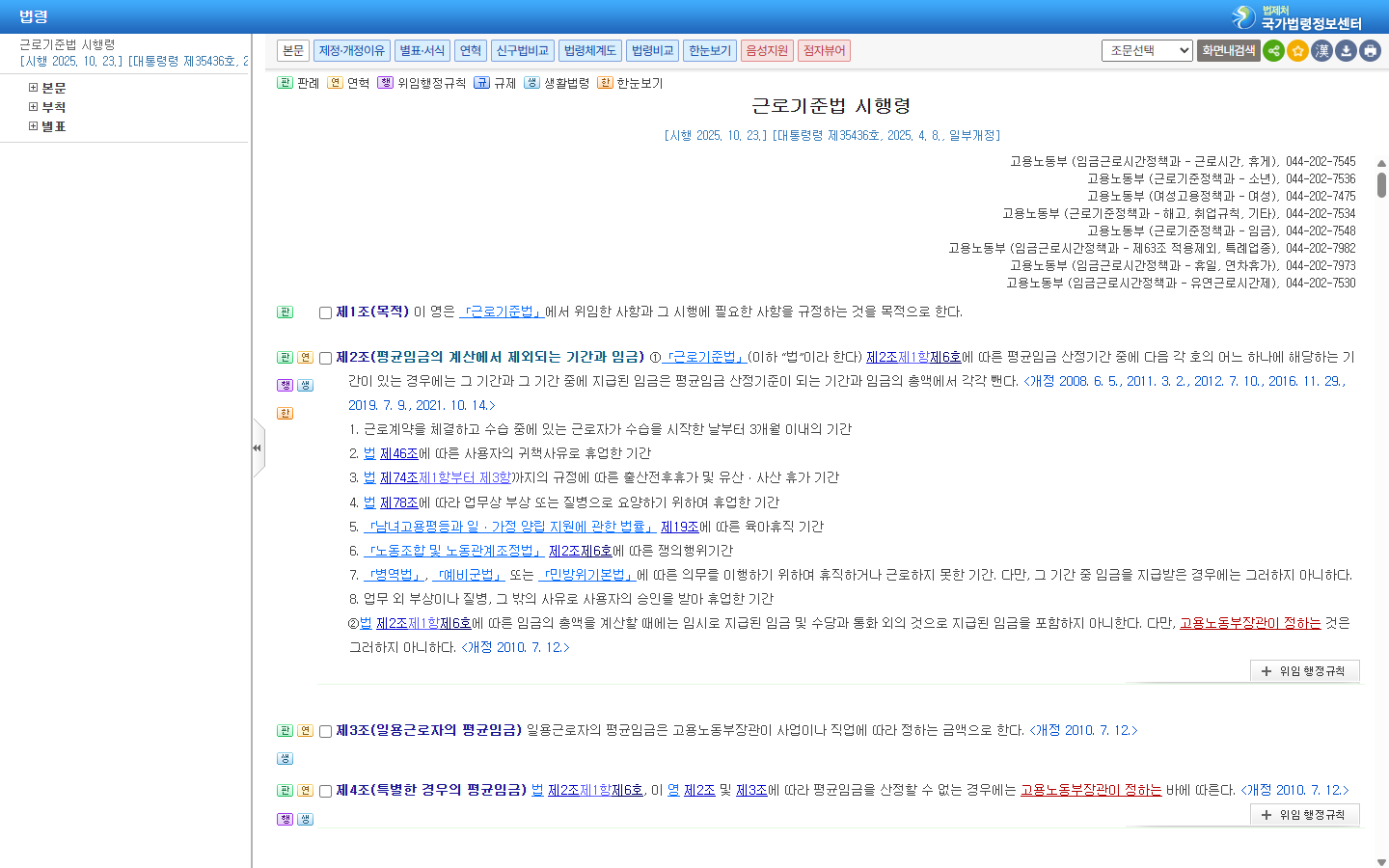Viewport: 1389px width, 868px height.
Task: Add this law to favorites with the star icon
Action: click(x=1297, y=51)
